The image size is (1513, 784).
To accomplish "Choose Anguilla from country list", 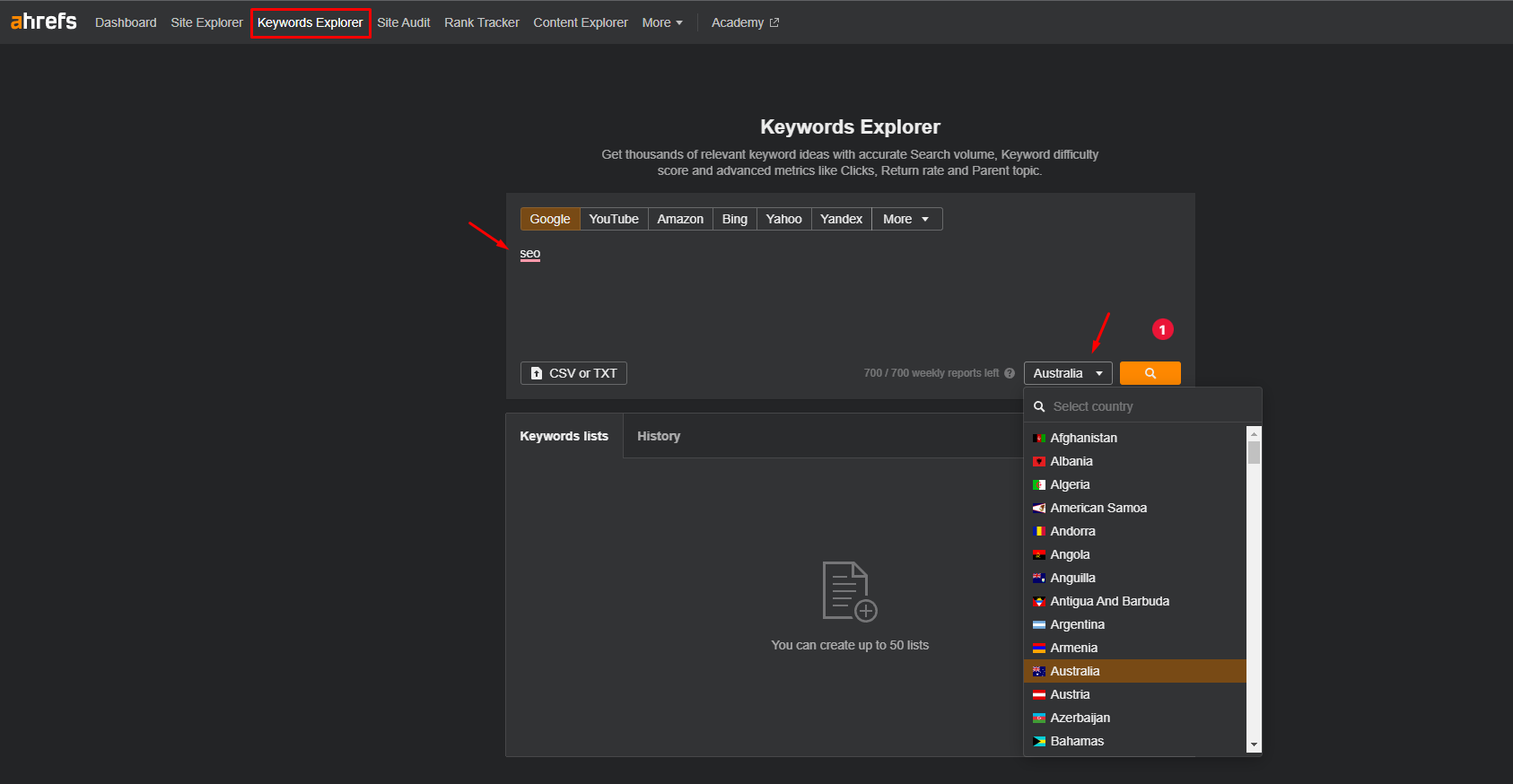I will pyautogui.click(x=1135, y=578).
